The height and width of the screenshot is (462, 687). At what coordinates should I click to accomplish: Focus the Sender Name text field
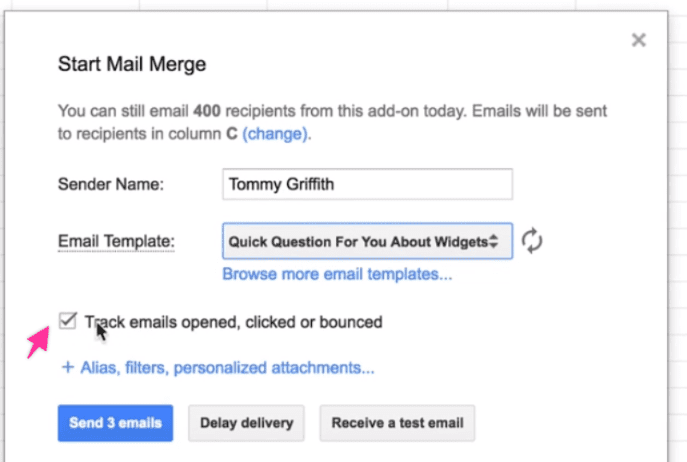pyautogui.click(x=367, y=184)
